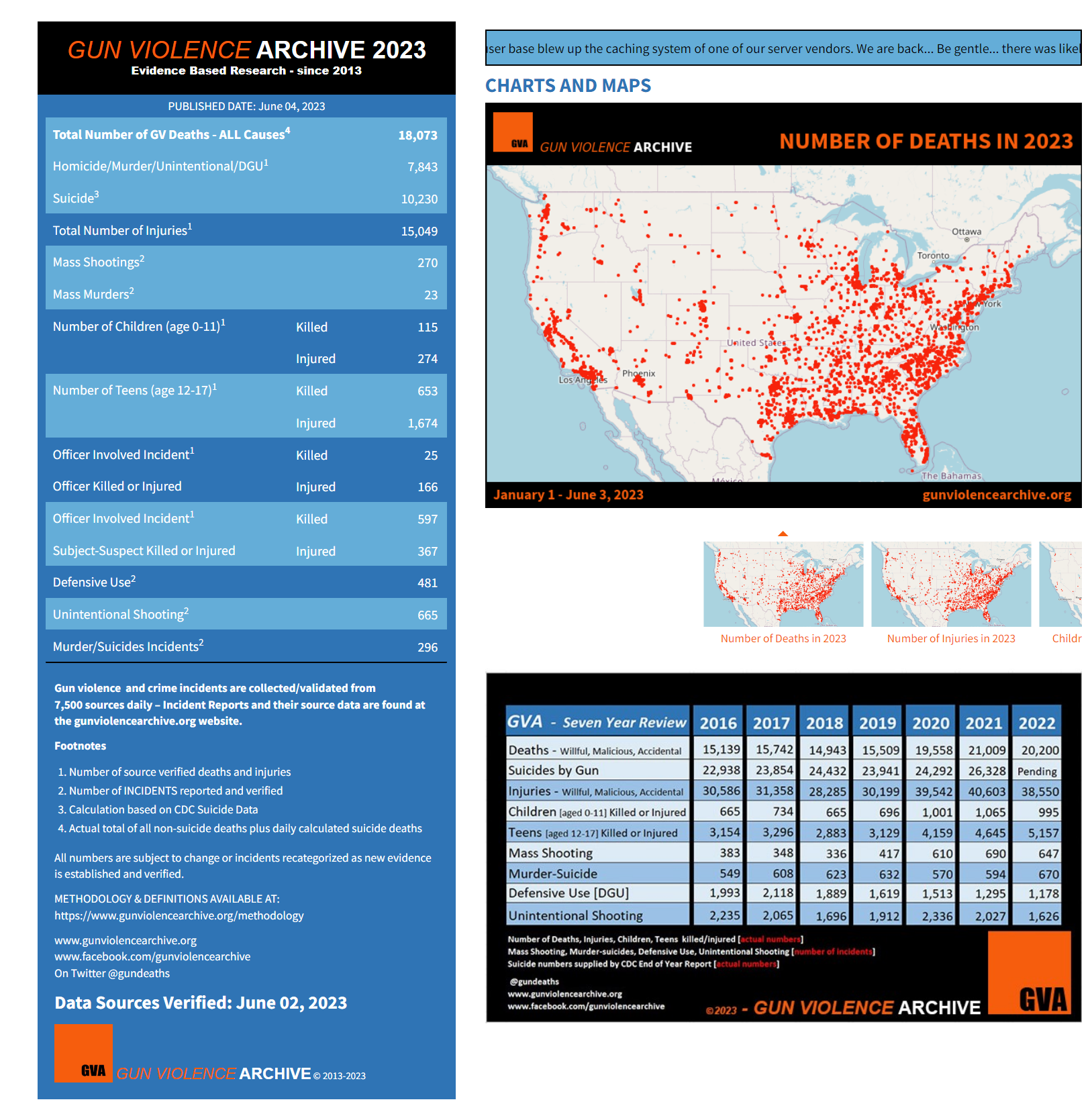
Task: Click Officer Killed or Injured label
Action: tap(117, 486)
